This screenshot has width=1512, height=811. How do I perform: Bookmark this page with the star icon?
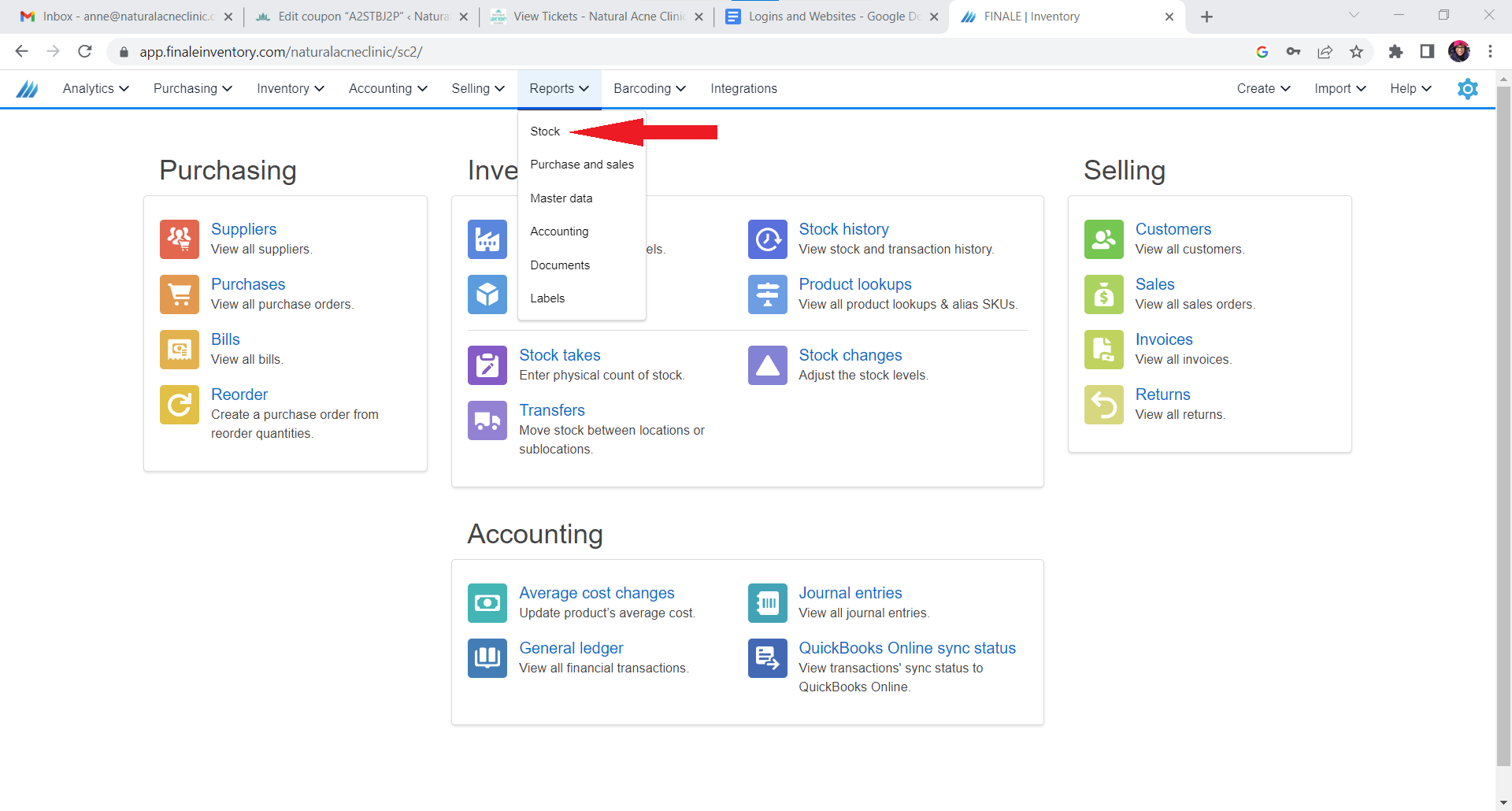[x=1356, y=52]
